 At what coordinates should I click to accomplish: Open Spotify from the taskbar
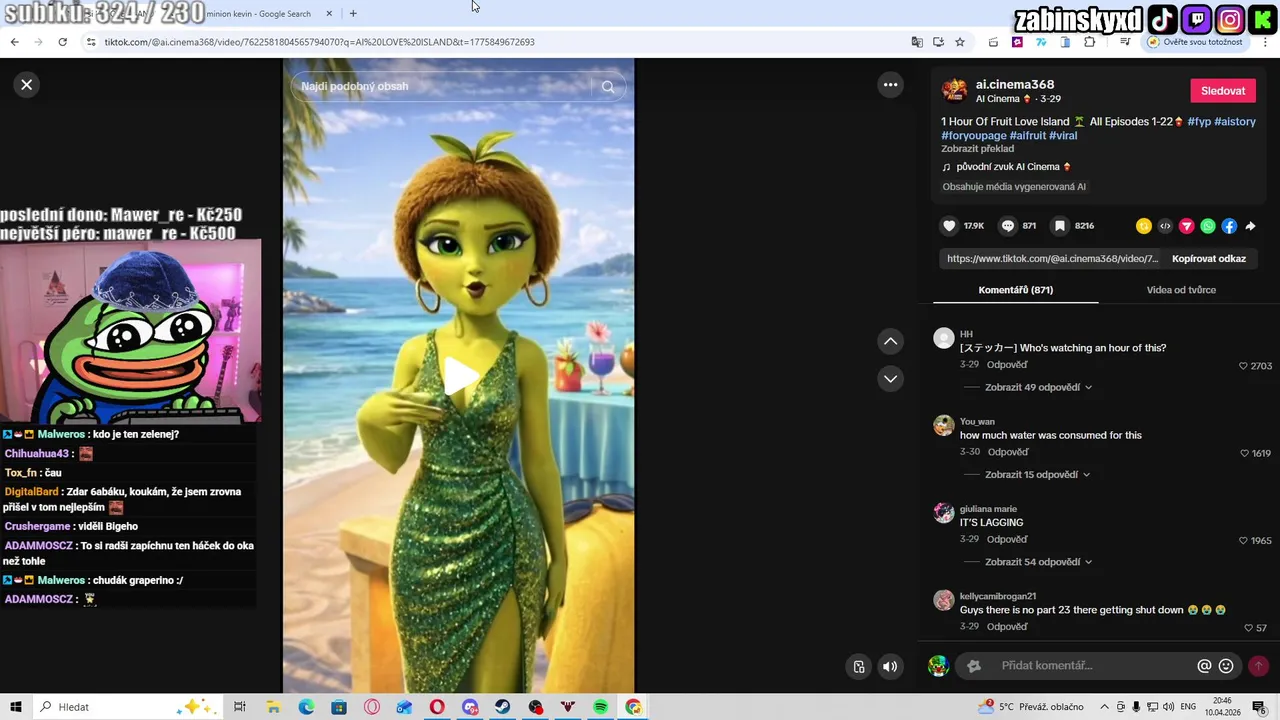pos(601,707)
